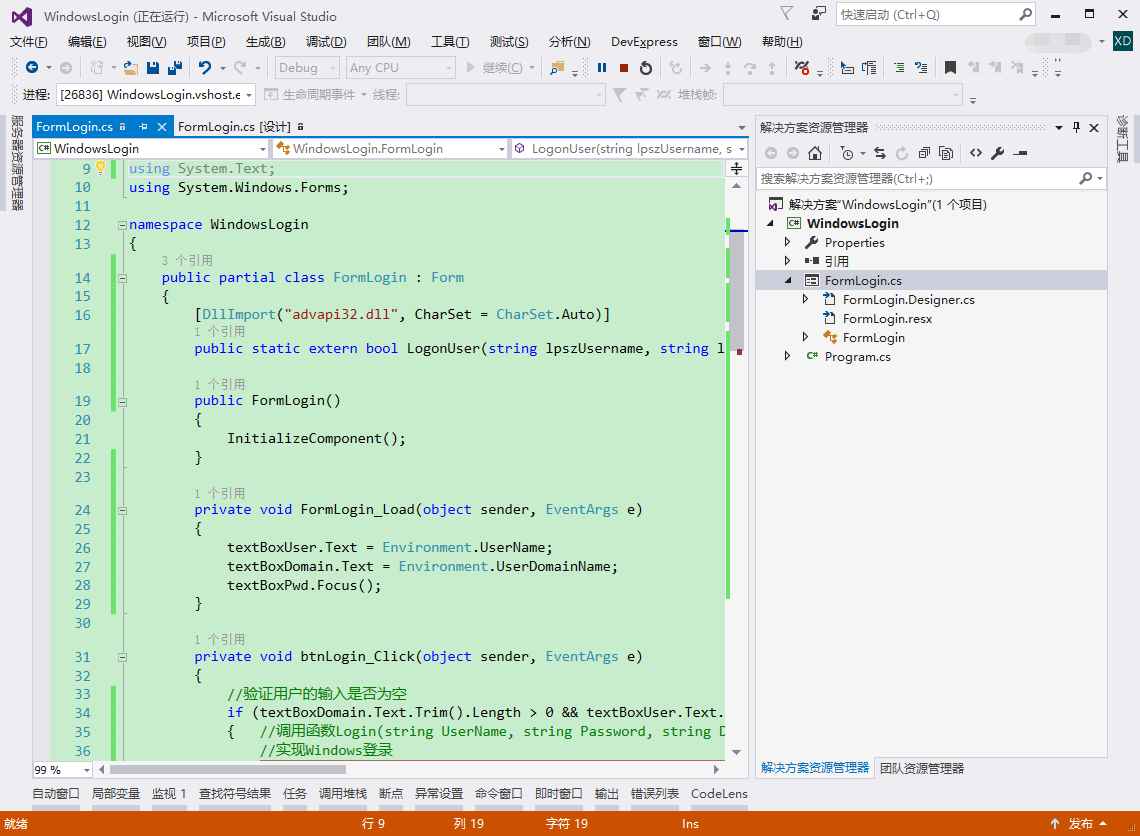This screenshot has width=1140, height=836.
Task: Click the 3 个引用 CodeLens link above FormLogin class
Action: (187, 260)
